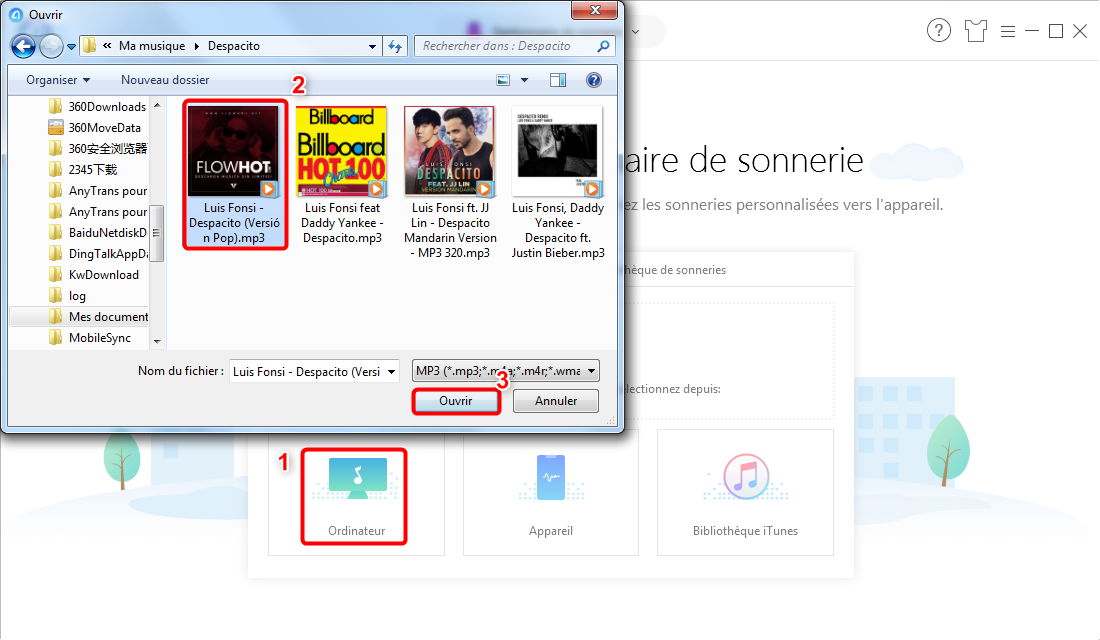Screen dimensions: 1100x640
Task: Expand the file type filter dropdown
Action: click(593, 371)
